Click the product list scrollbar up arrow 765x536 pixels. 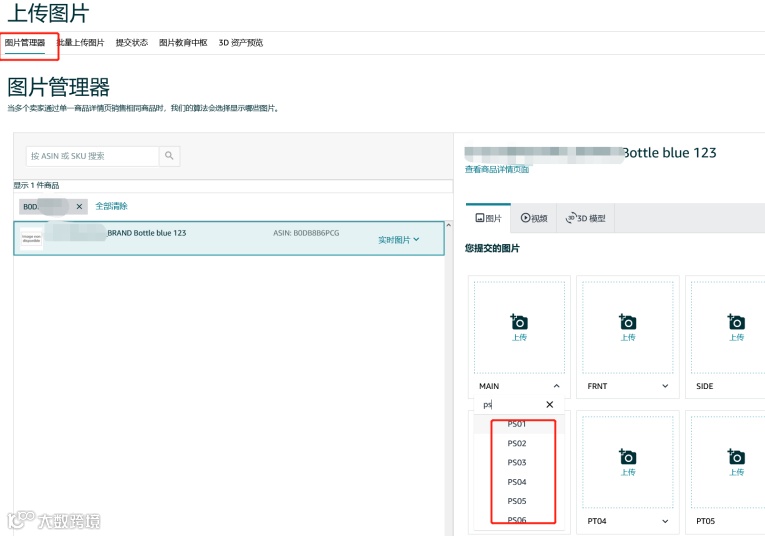449,225
